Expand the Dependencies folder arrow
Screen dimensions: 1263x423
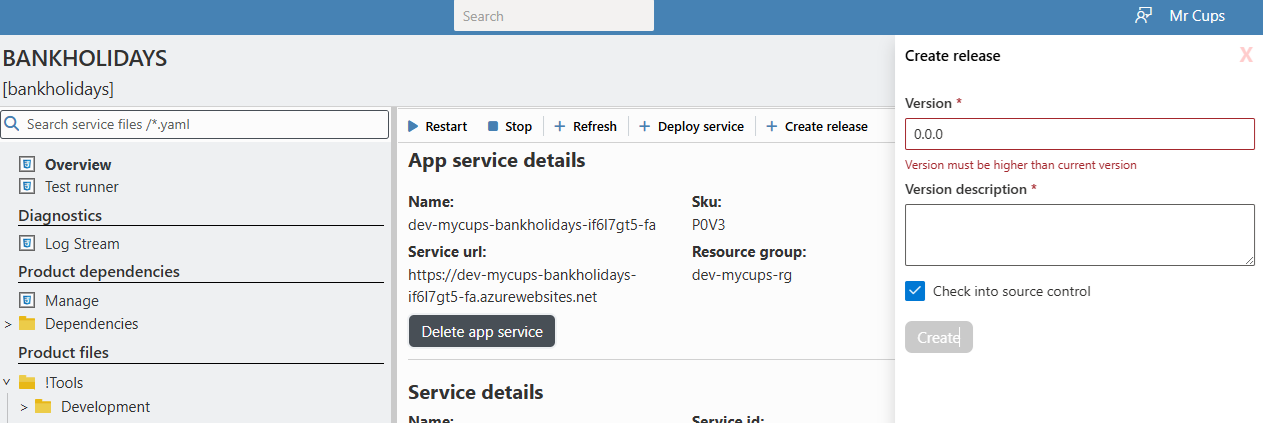pyautogui.click(x=8, y=324)
